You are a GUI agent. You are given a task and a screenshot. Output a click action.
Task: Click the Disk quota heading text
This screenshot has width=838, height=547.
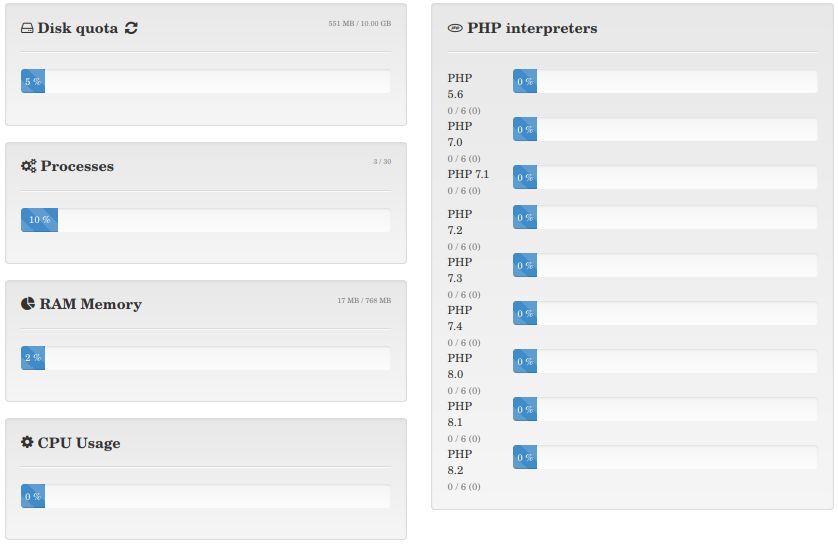(x=79, y=28)
